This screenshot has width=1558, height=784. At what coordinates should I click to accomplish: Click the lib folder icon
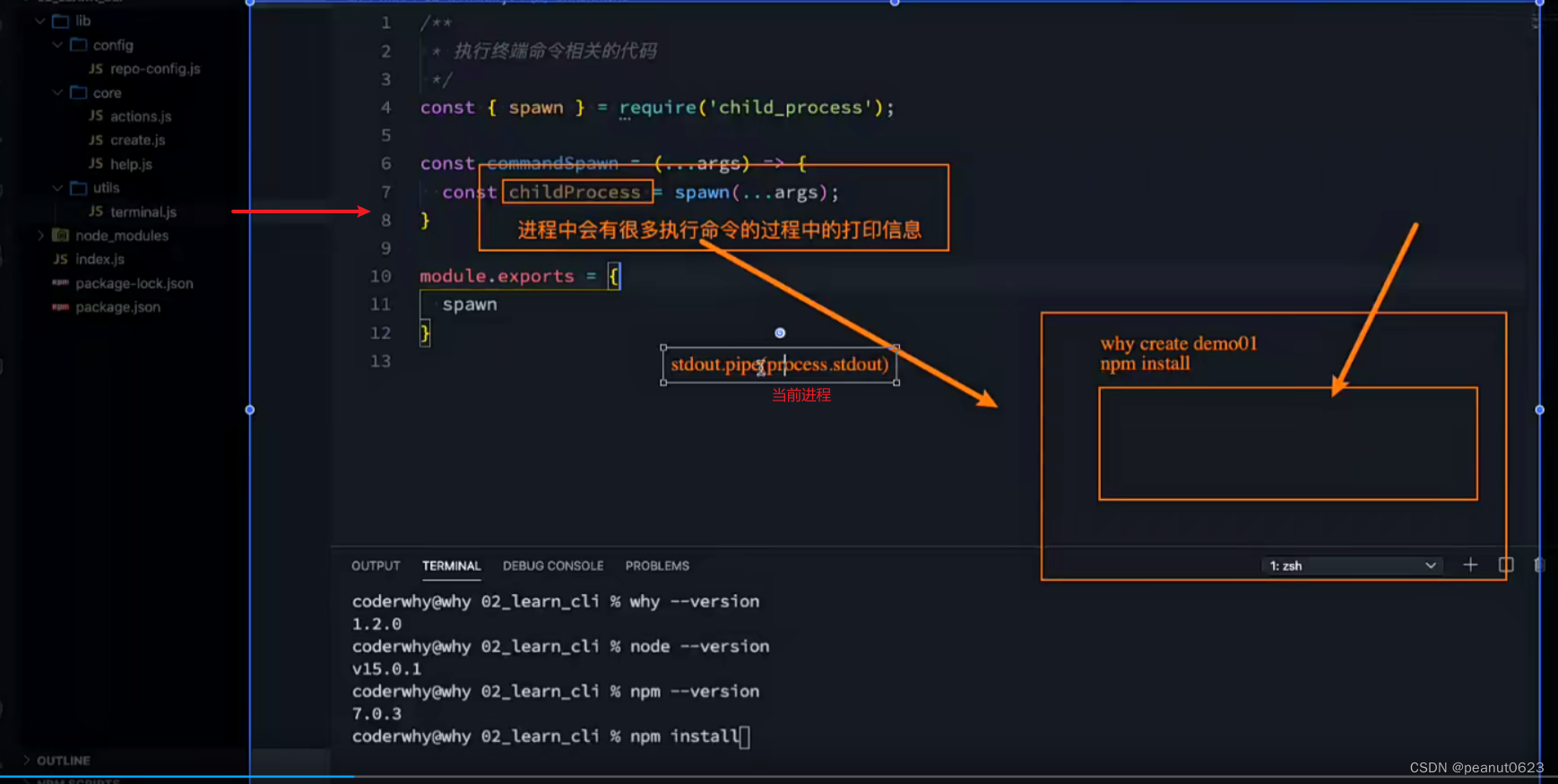61,21
